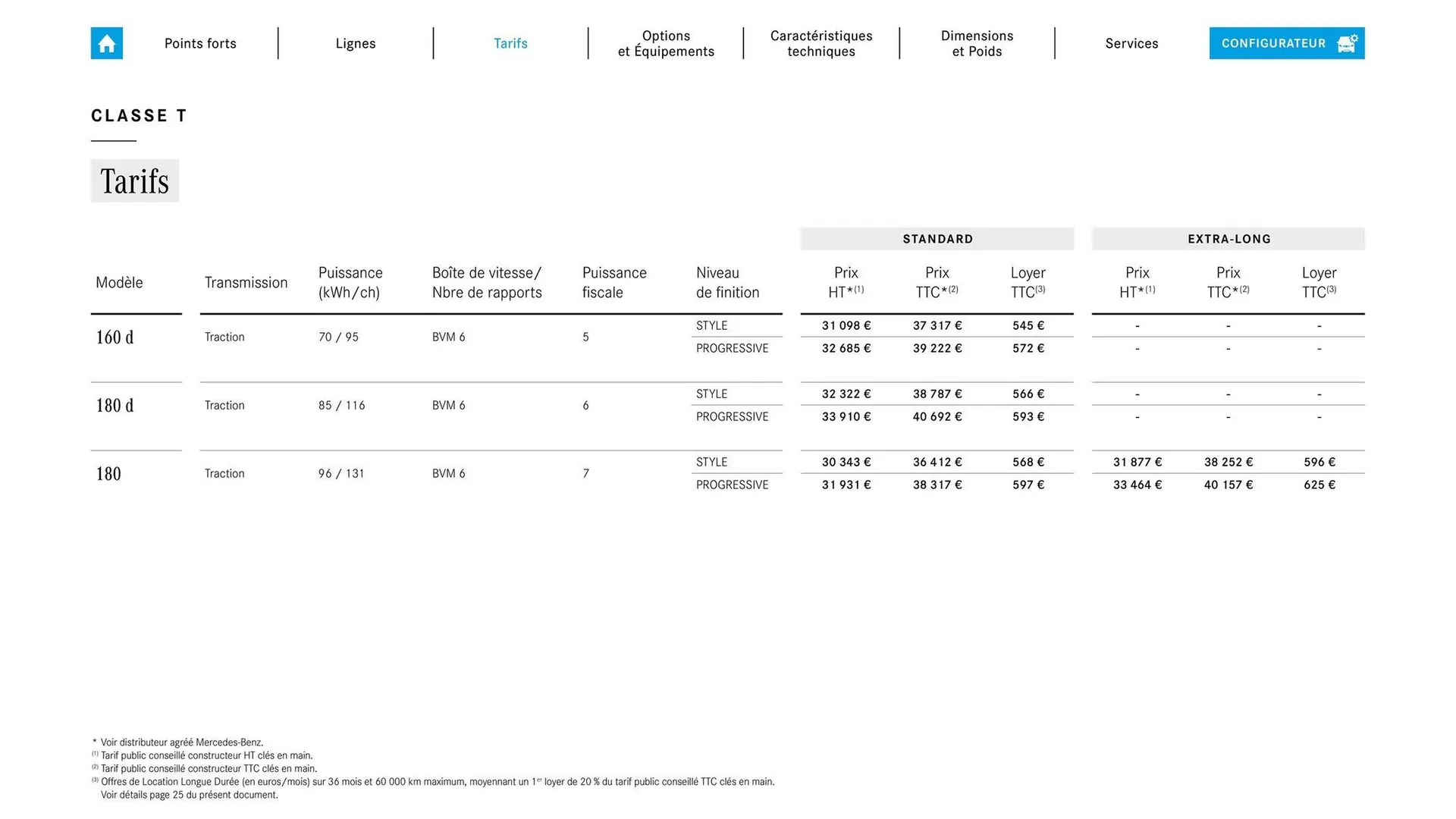Click the CLASSE T title

[139, 116]
